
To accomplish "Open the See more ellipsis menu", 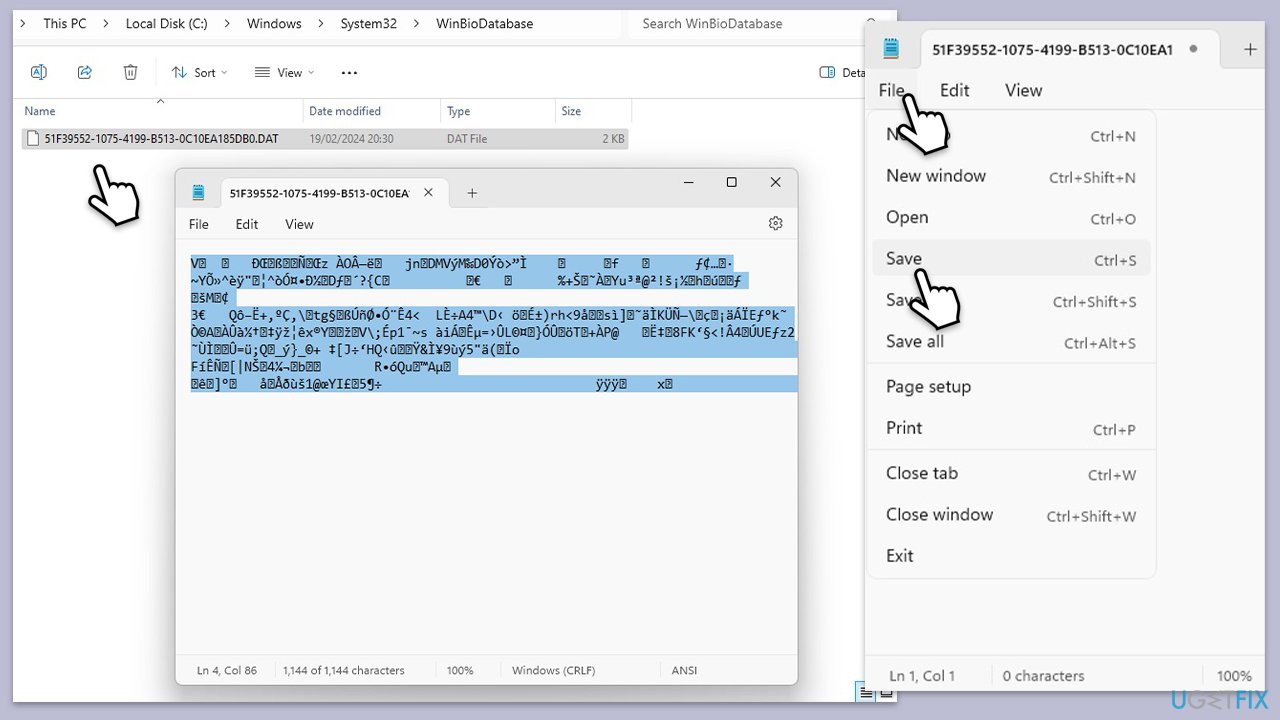I will coord(349,72).
